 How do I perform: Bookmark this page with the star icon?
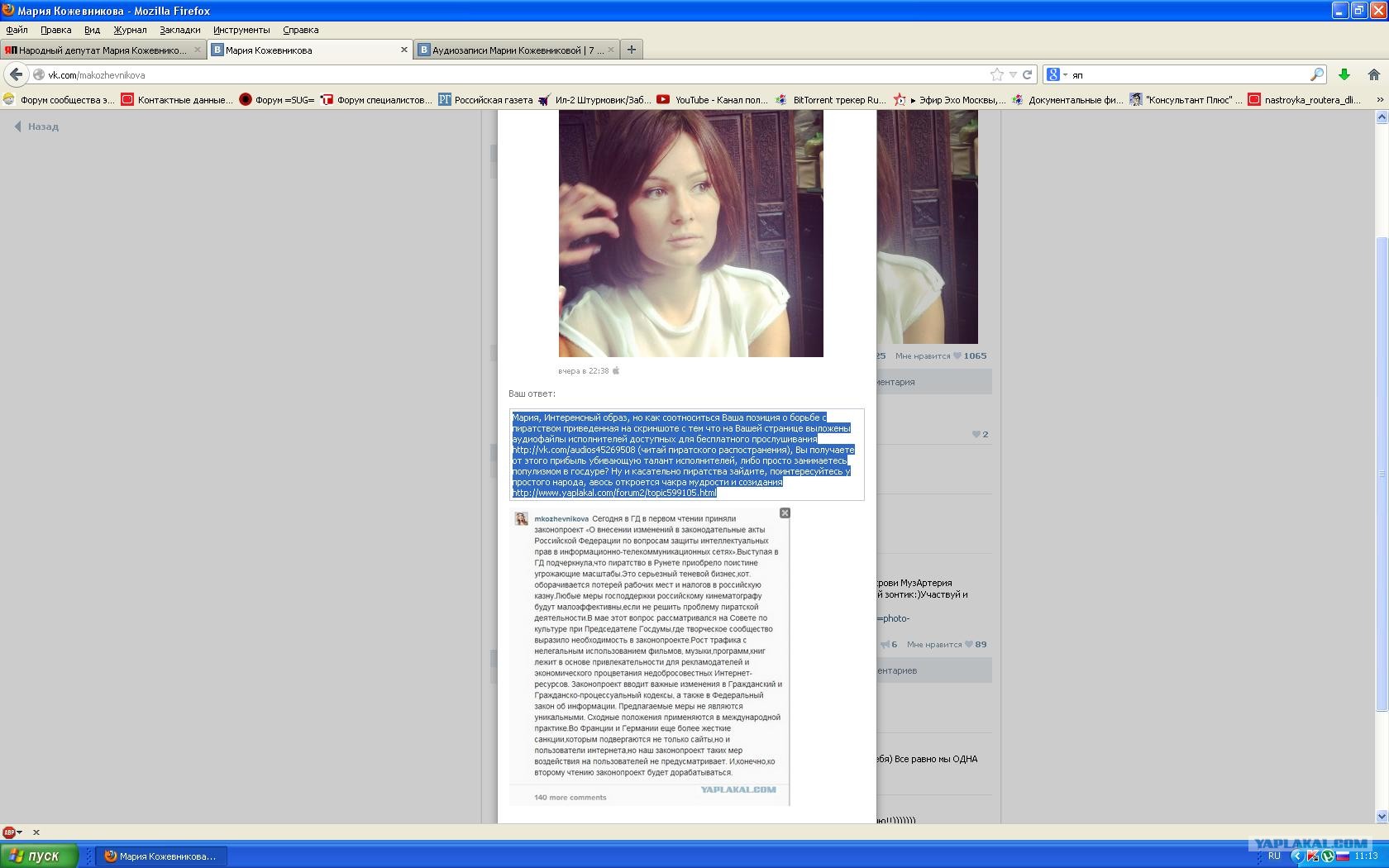point(997,74)
